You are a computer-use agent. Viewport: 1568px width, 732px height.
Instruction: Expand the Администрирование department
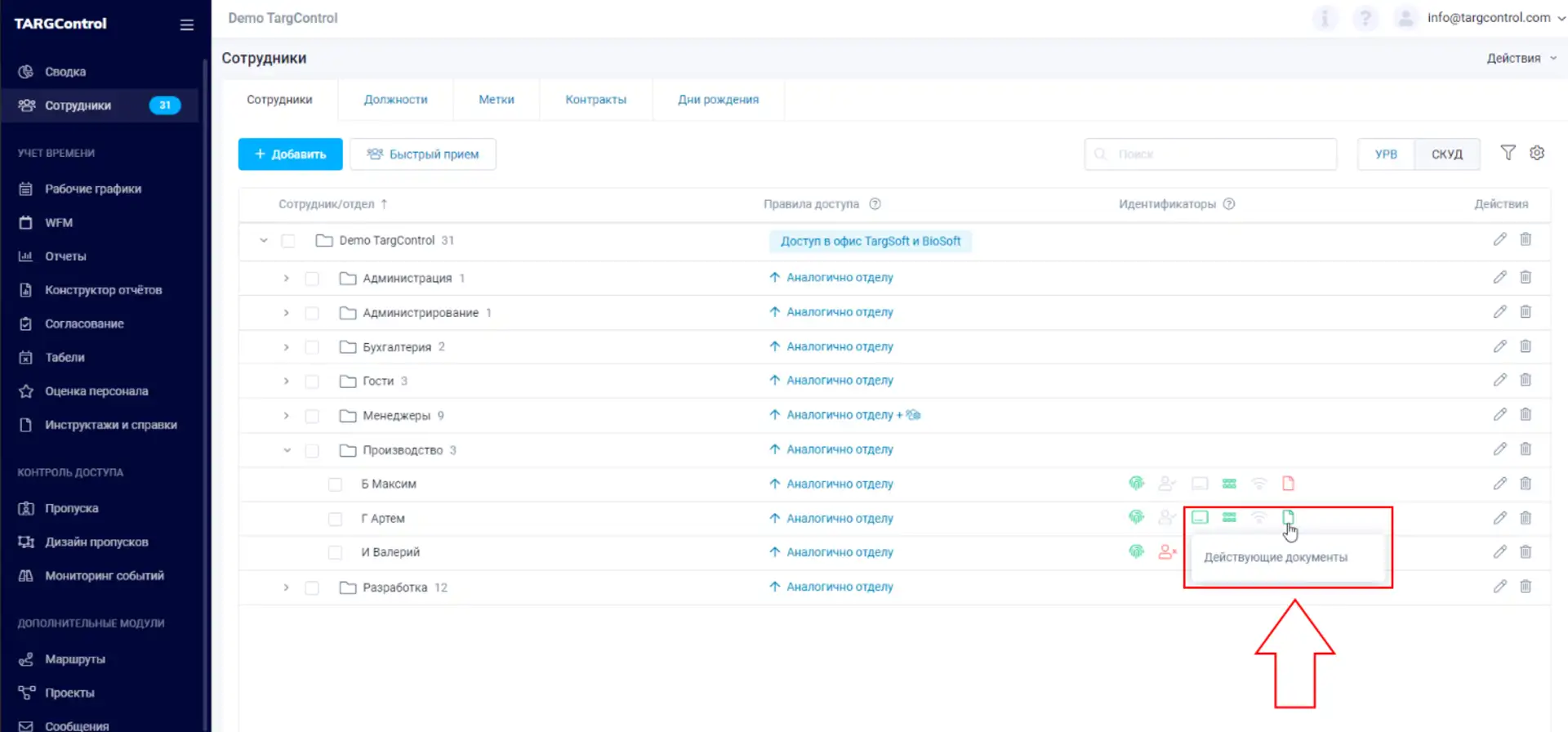(x=286, y=313)
